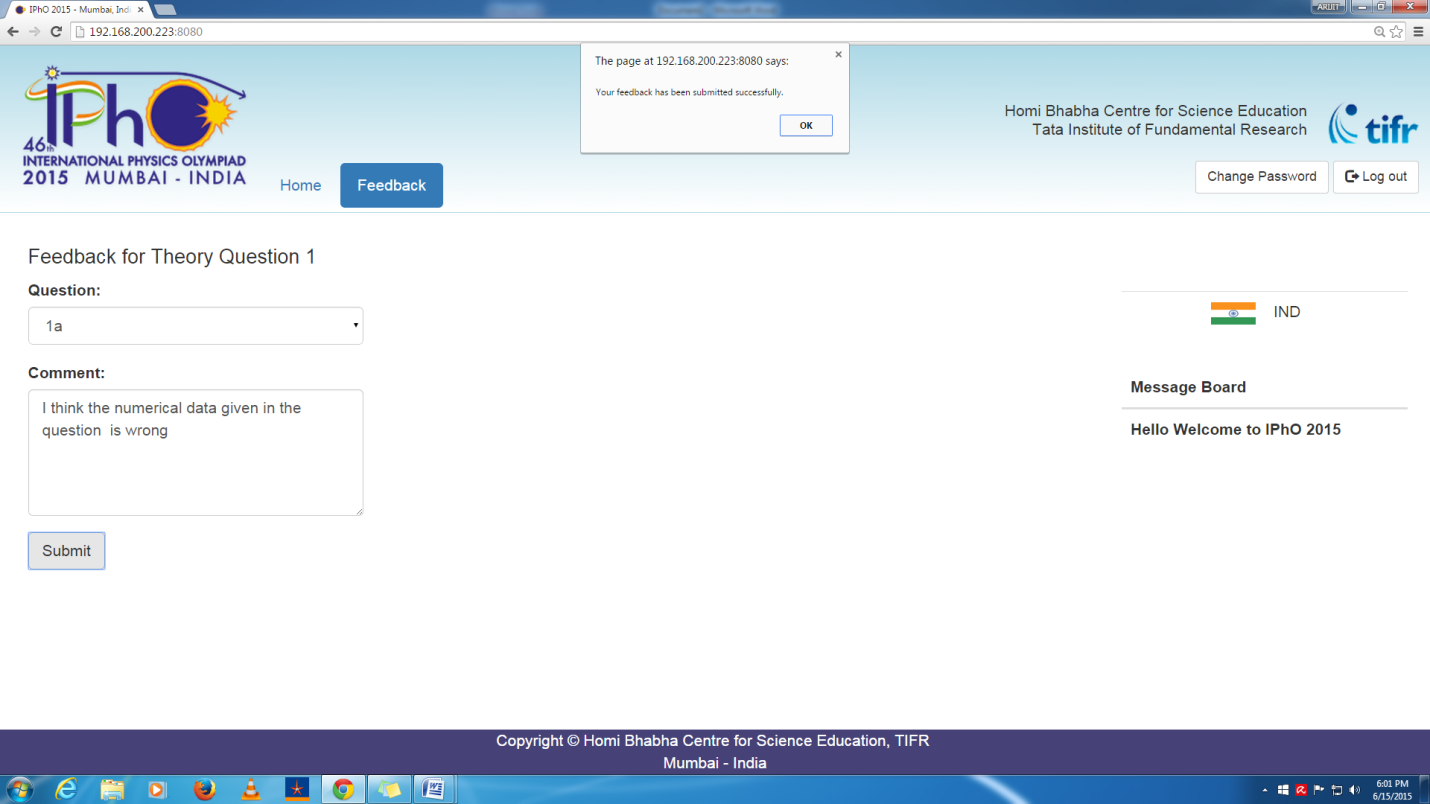Expand the Question dropdown showing 1a
Viewport: 1430px width, 804px height.
pyautogui.click(x=195, y=326)
